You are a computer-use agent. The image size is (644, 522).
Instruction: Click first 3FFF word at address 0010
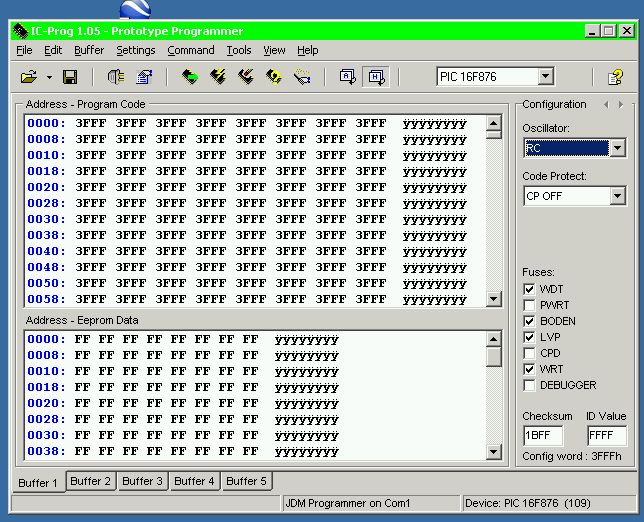(x=91, y=155)
